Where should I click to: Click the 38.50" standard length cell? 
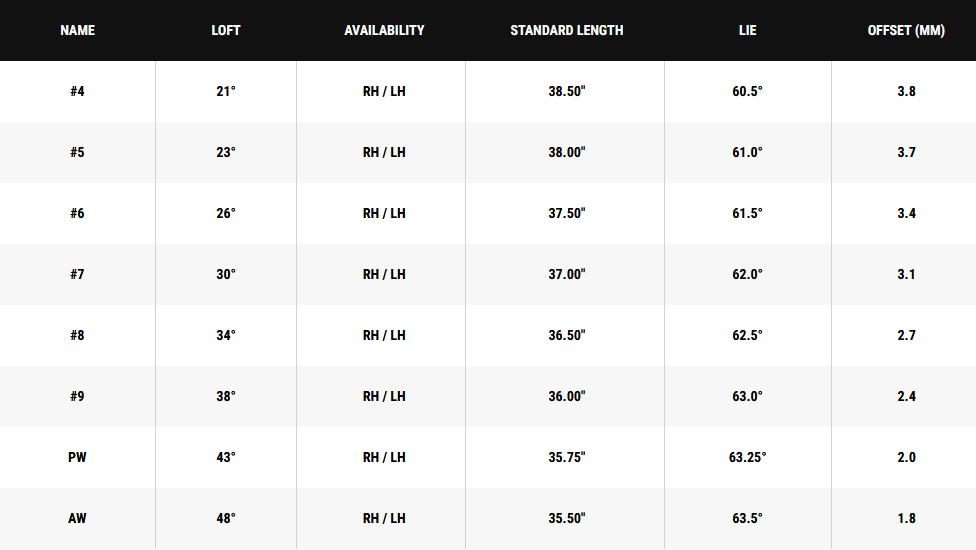click(567, 92)
